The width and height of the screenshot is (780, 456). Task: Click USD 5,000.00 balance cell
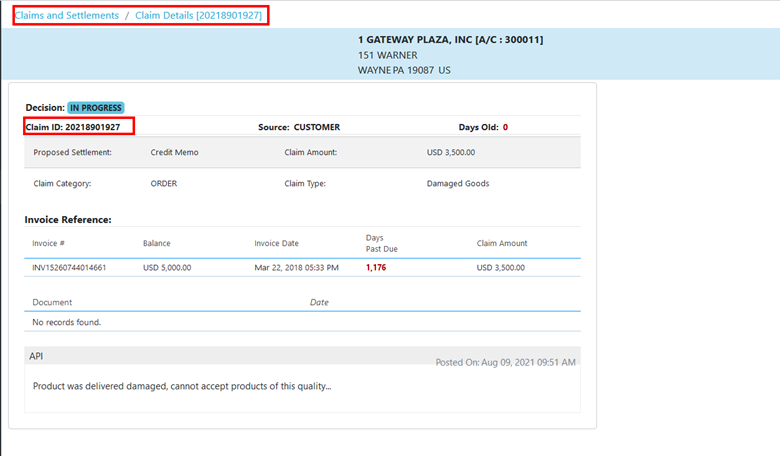[x=167, y=268]
